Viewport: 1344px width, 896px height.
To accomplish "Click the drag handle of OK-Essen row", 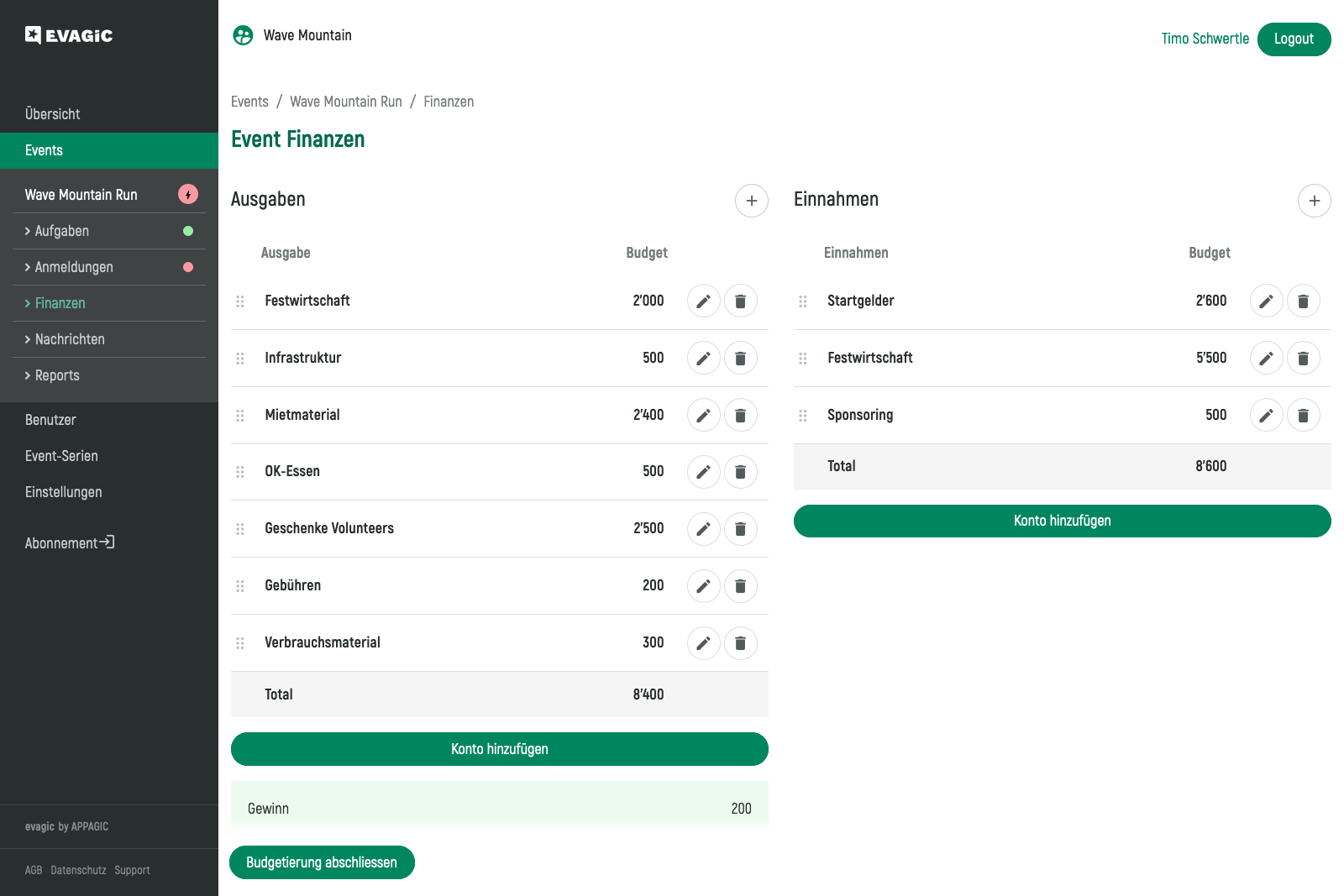I will (x=240, y=472).
